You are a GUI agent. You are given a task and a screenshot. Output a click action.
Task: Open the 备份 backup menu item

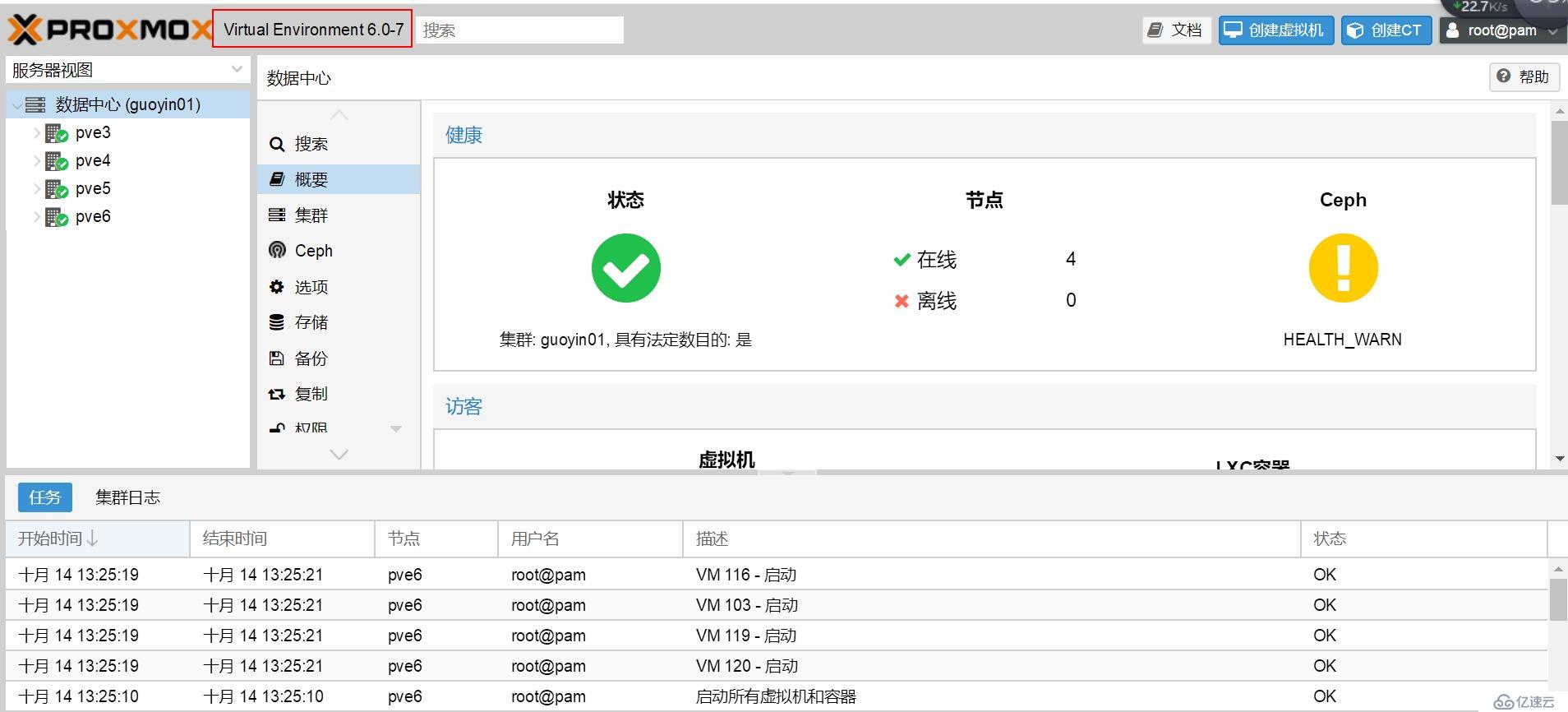click(x=339, y=358)
